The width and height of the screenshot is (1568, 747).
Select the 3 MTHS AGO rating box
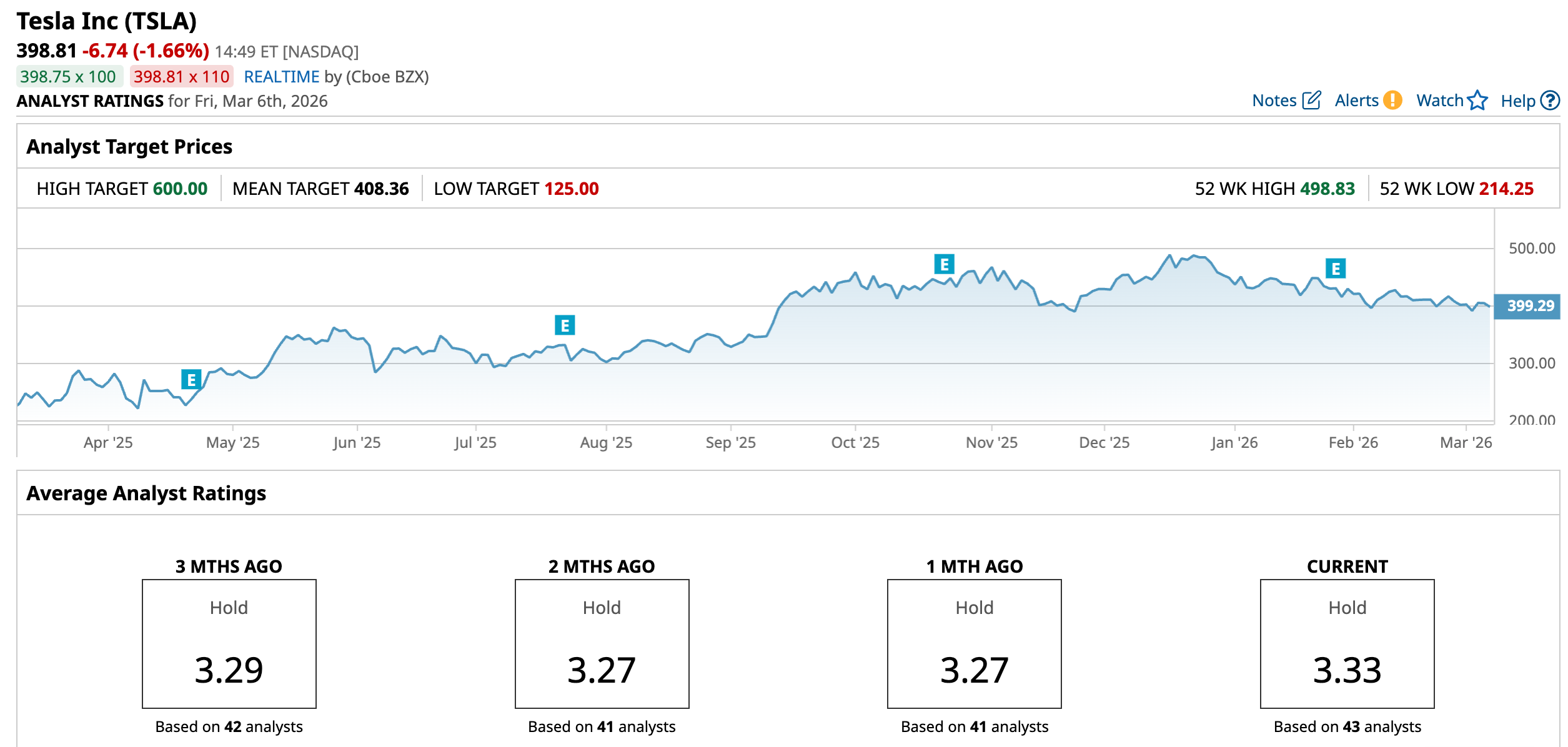(x=229, y=643)
